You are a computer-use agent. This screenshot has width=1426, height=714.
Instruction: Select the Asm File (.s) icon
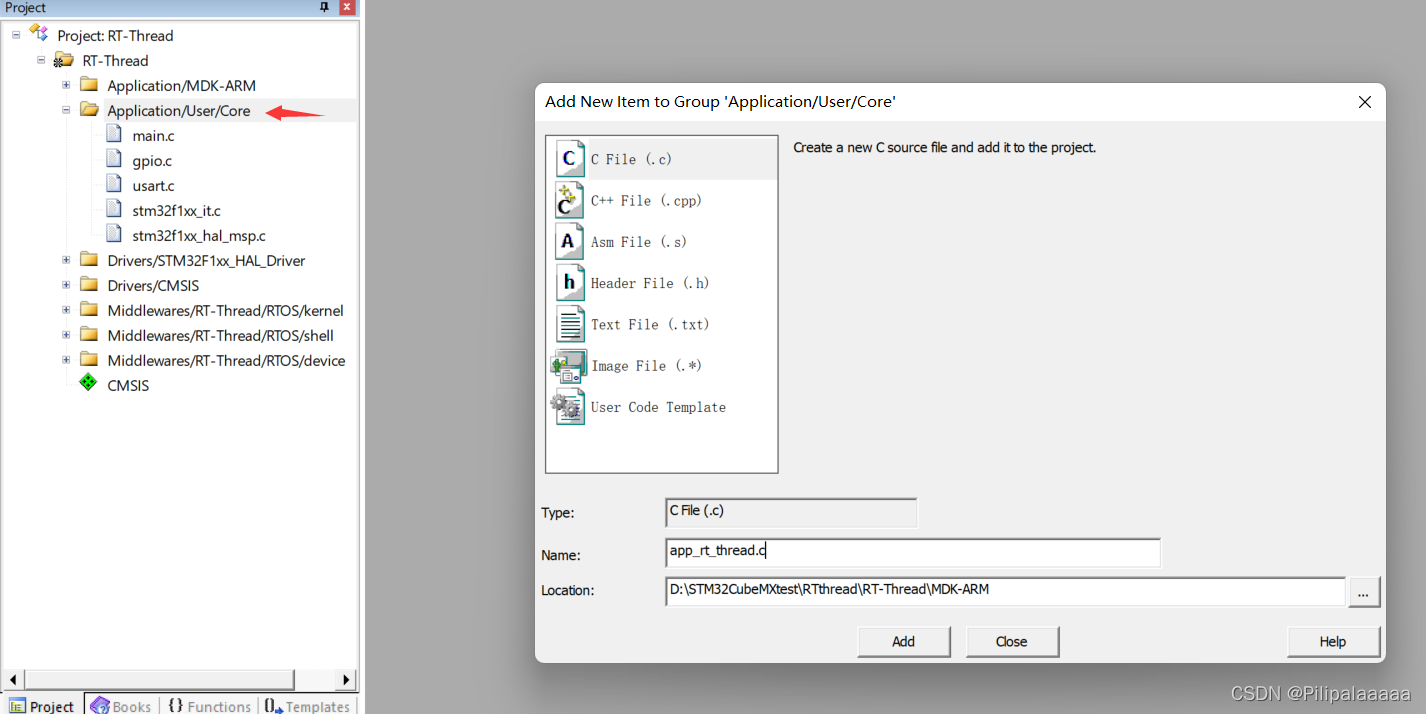click(x=570, y=241)
